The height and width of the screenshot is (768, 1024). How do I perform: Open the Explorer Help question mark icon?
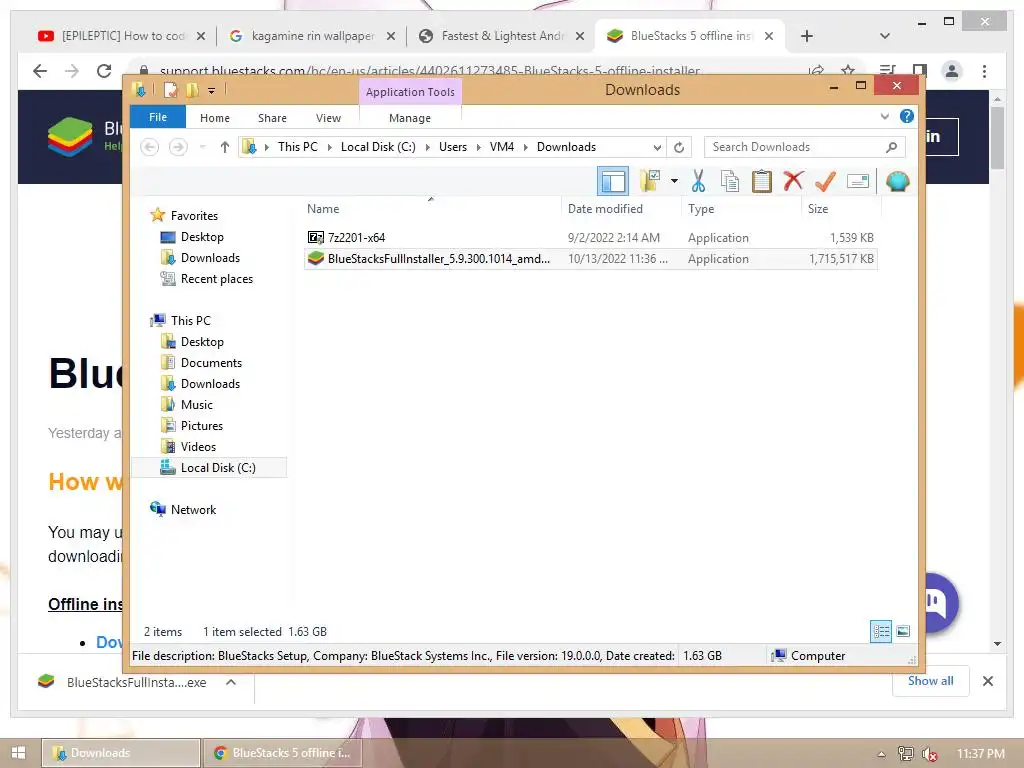906,116
